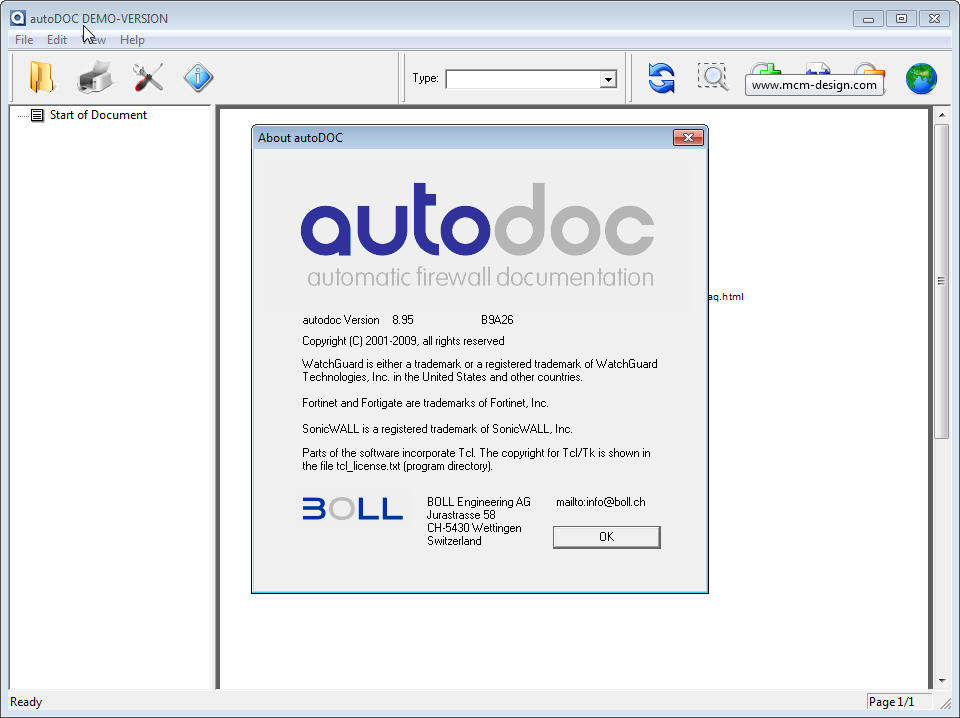The width and height of the screenshot is (960, 718).
Task: Click the blue info diamond icon
Action: coord(198,78)
